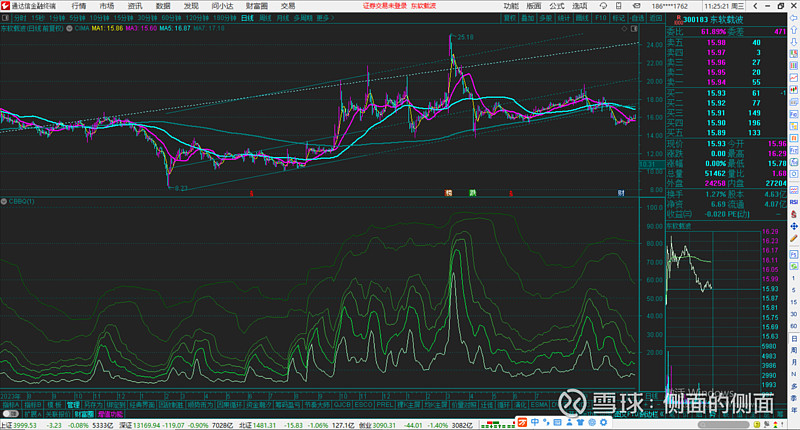This screenshot has height=430, width=800.
Task: Click the 多股 toolbar button
Action: [x=545, y=18]
